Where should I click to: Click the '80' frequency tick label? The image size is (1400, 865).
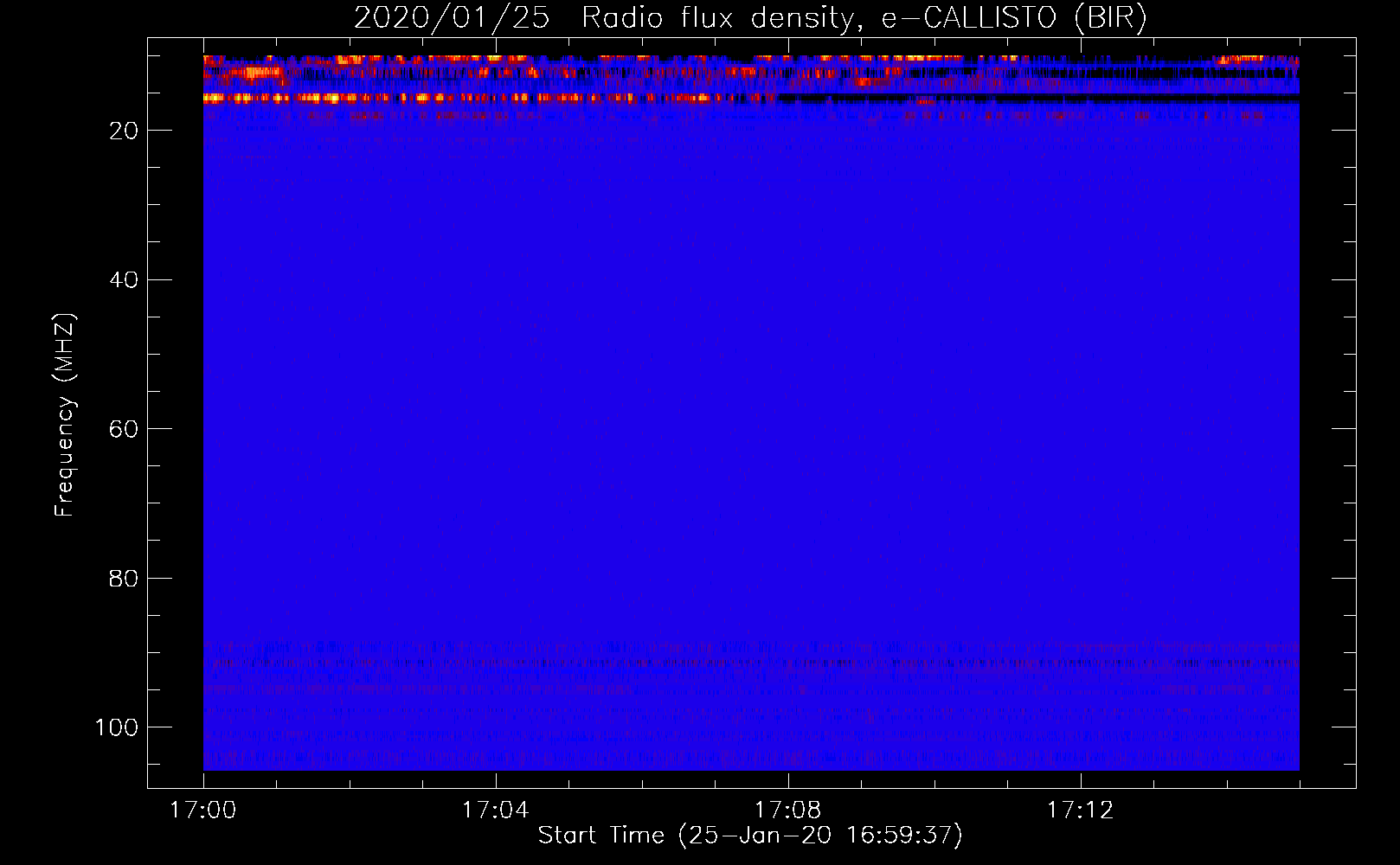(124, 579)
